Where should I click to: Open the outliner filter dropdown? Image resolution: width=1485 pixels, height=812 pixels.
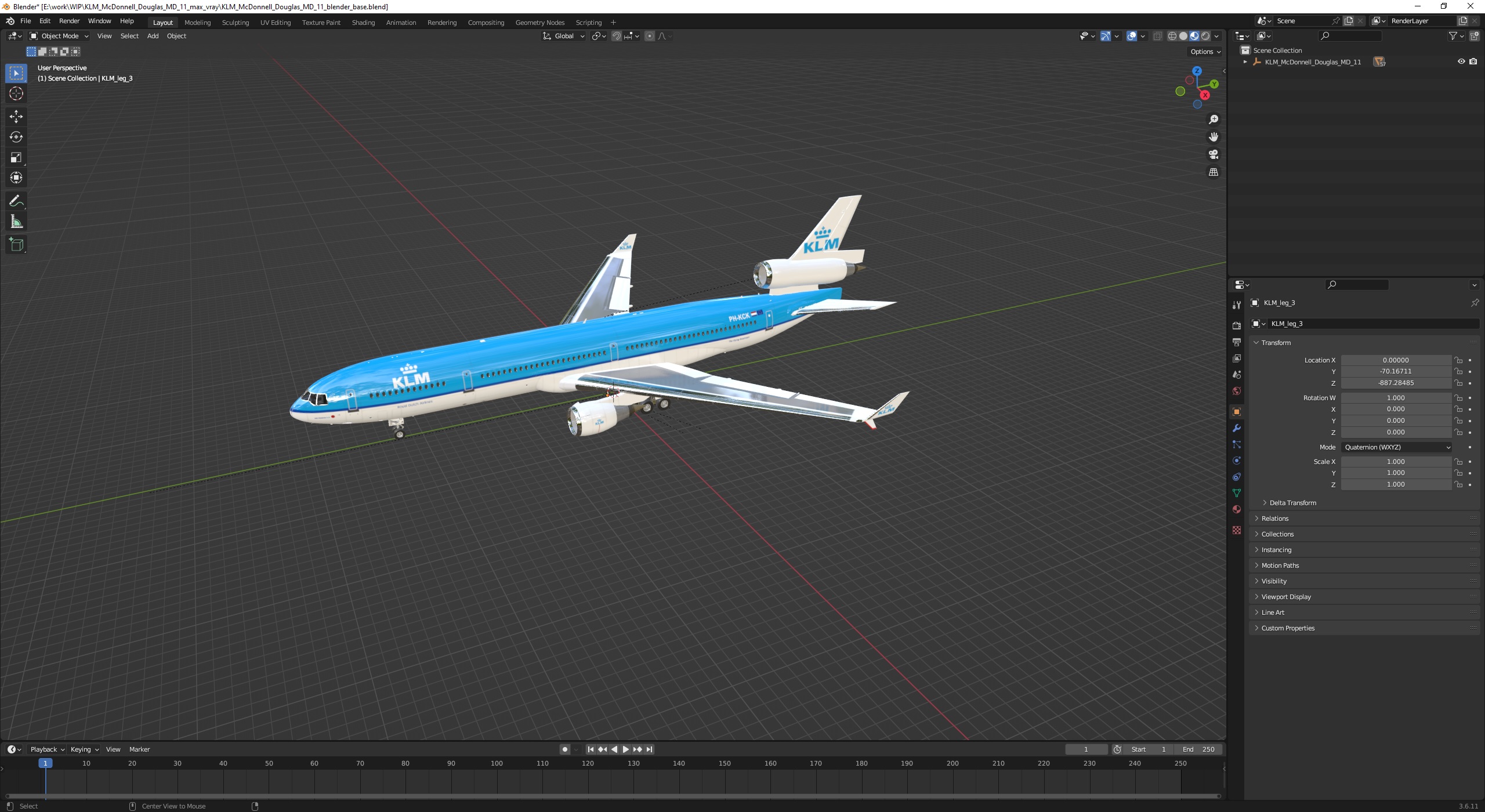click(1456, 36)
